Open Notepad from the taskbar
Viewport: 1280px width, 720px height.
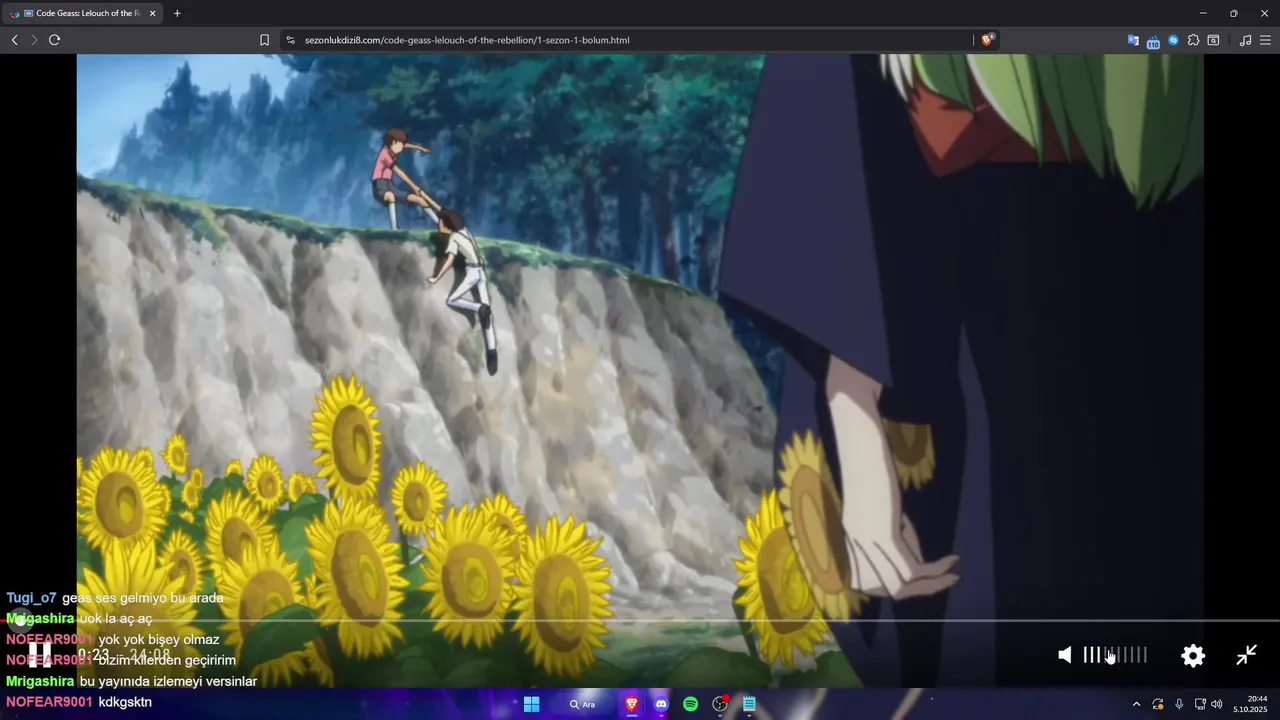(x=749, y=704)
